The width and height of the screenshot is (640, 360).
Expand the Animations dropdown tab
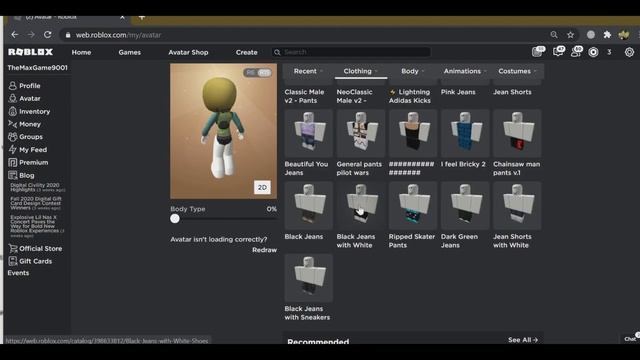click(x=465, y=71)
